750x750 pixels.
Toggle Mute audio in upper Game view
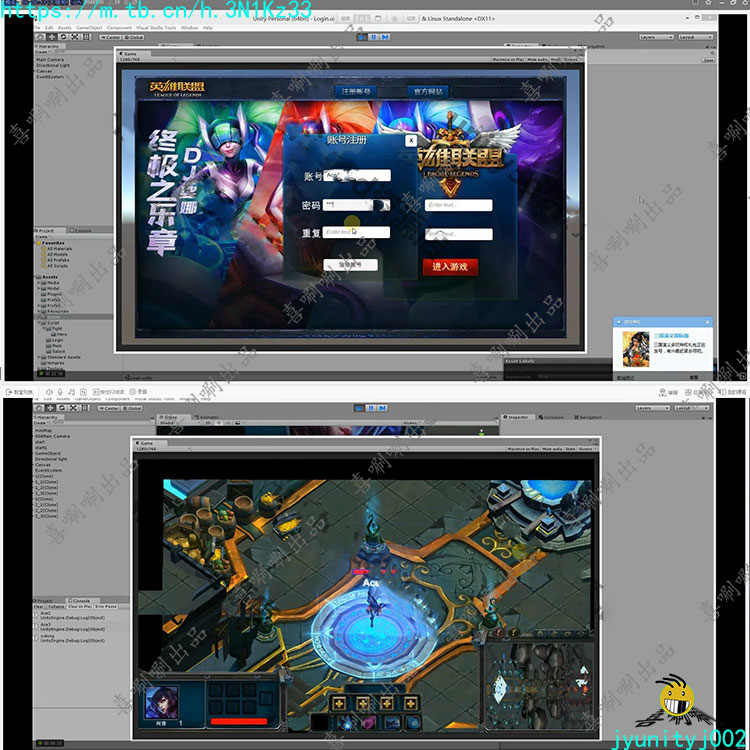pos(538,60)
